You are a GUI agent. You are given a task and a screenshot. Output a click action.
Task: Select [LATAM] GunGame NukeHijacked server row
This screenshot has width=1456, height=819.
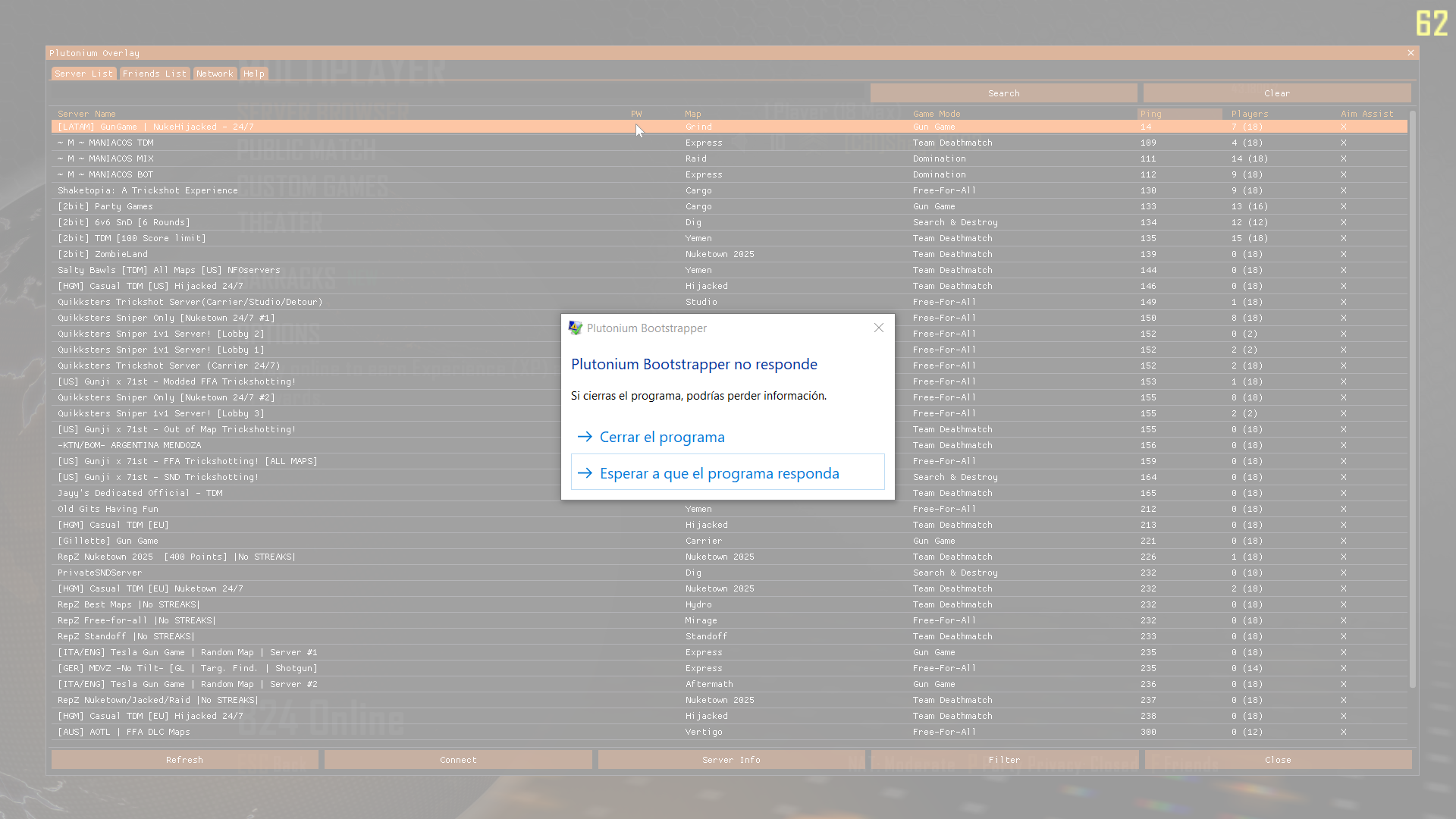point(729,127)
